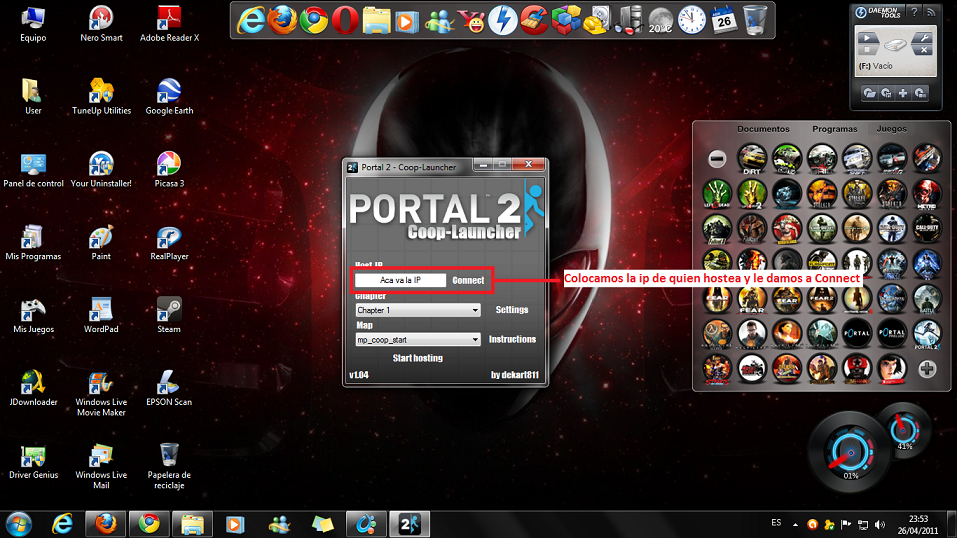Open the recycle bin in the dock
This screenshot has width=957, height=538.
tap(756, 20)
